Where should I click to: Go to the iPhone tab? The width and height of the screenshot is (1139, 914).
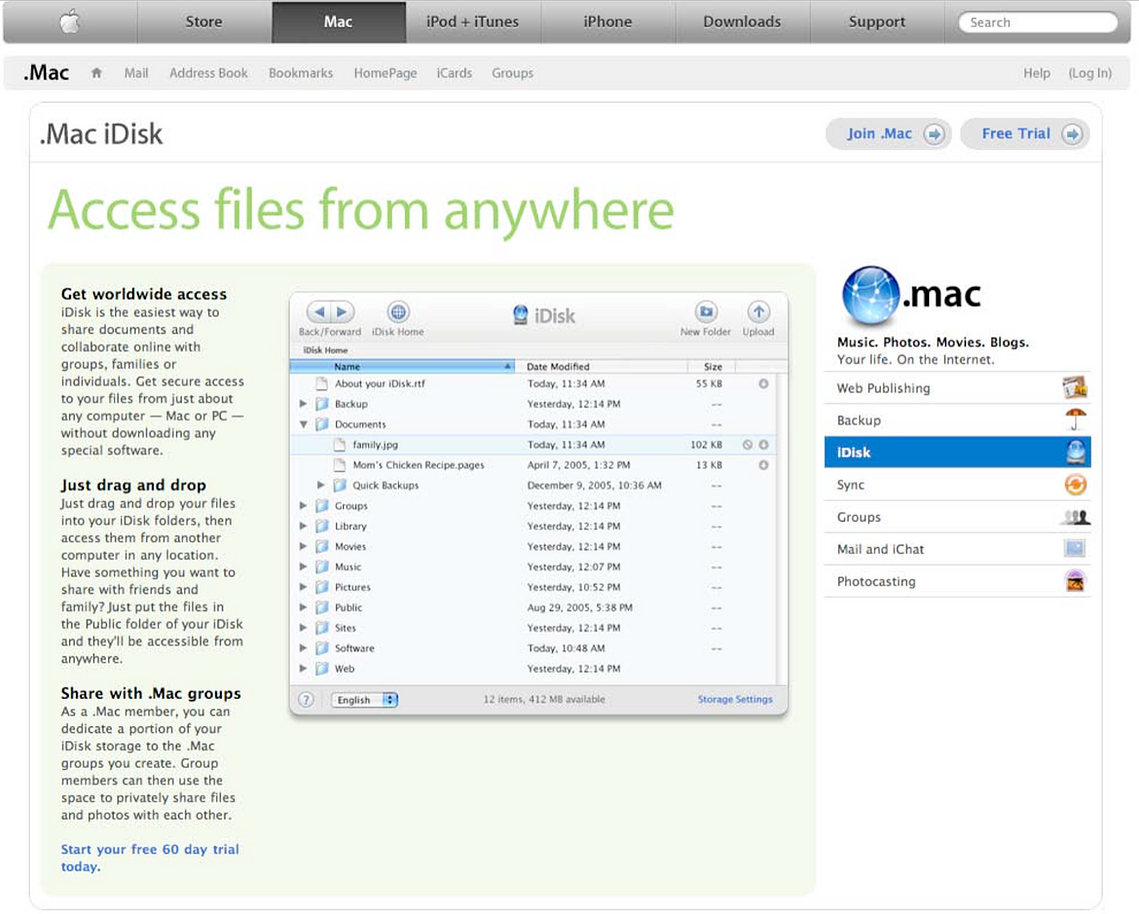coord(608,22)
